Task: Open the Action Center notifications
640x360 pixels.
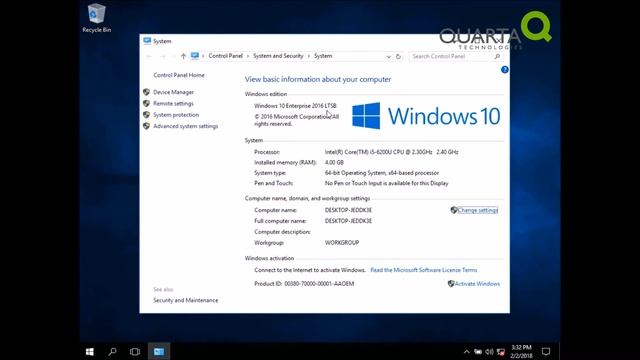Action: click(546, 351)
